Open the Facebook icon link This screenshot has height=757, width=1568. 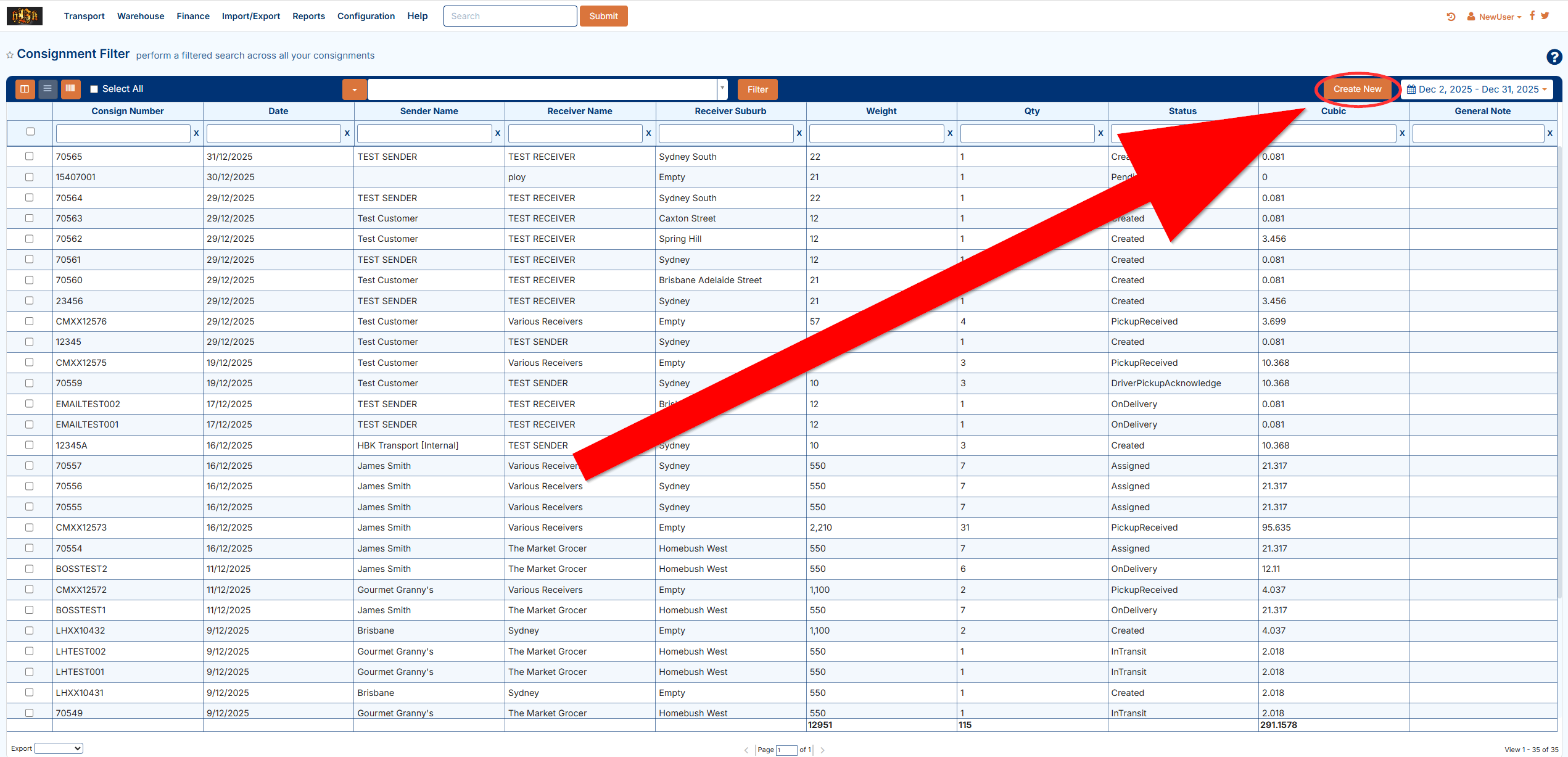[x=1532, y=16]
